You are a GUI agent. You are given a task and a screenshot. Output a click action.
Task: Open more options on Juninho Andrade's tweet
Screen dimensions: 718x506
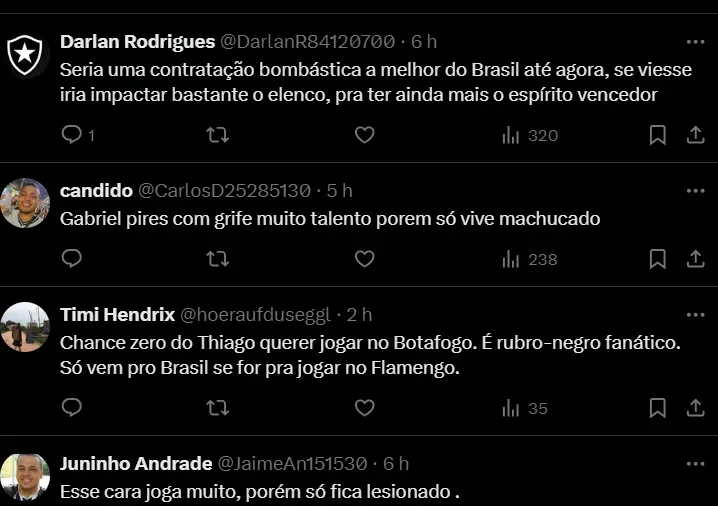point(696,464)
